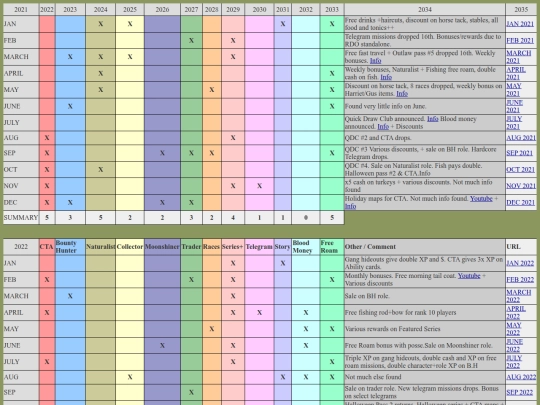Open the FEB 2021 link
Screen dimensions: 540x405
coord(520,40)
